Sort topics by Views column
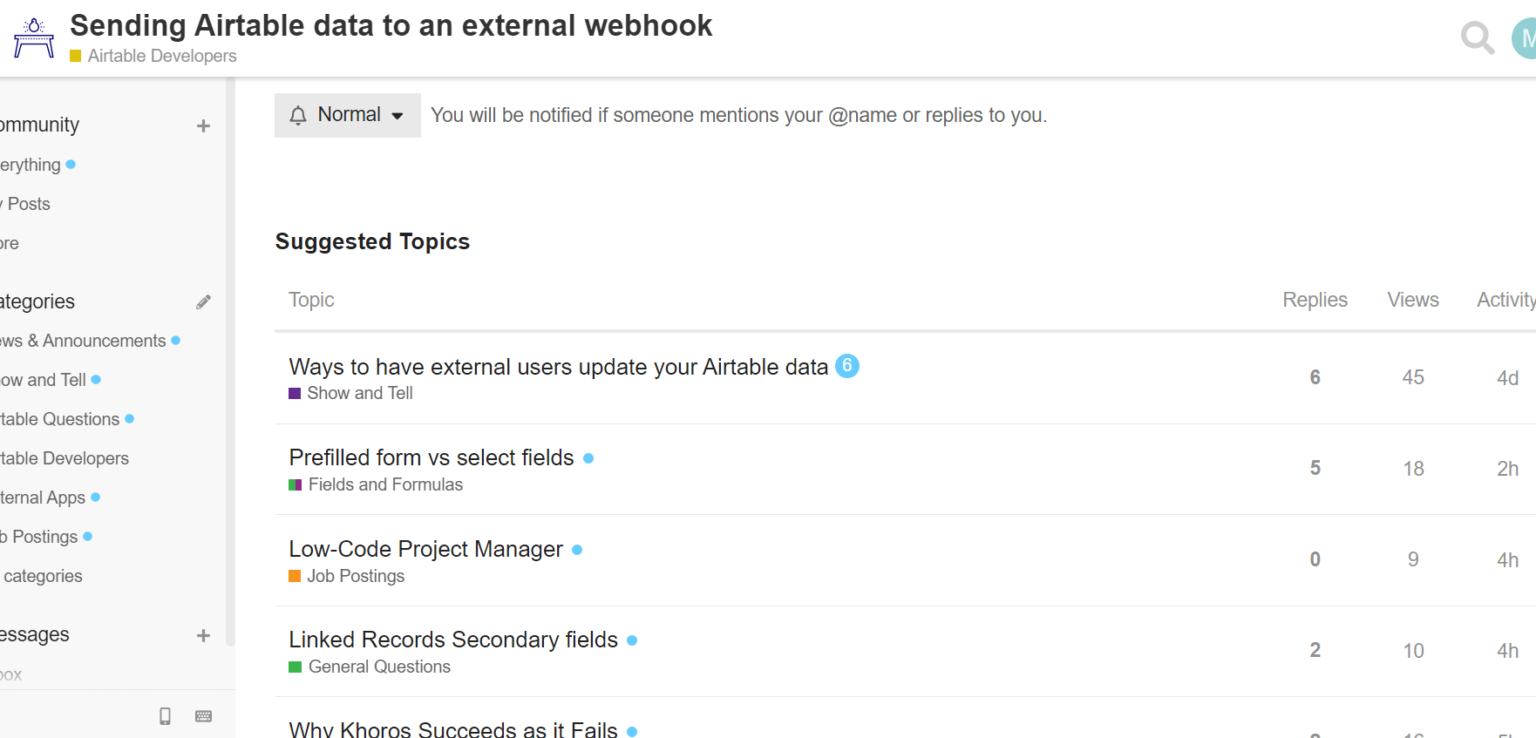The height and width of the screenshot is (738, 1536). click(x=1413, y=300)
